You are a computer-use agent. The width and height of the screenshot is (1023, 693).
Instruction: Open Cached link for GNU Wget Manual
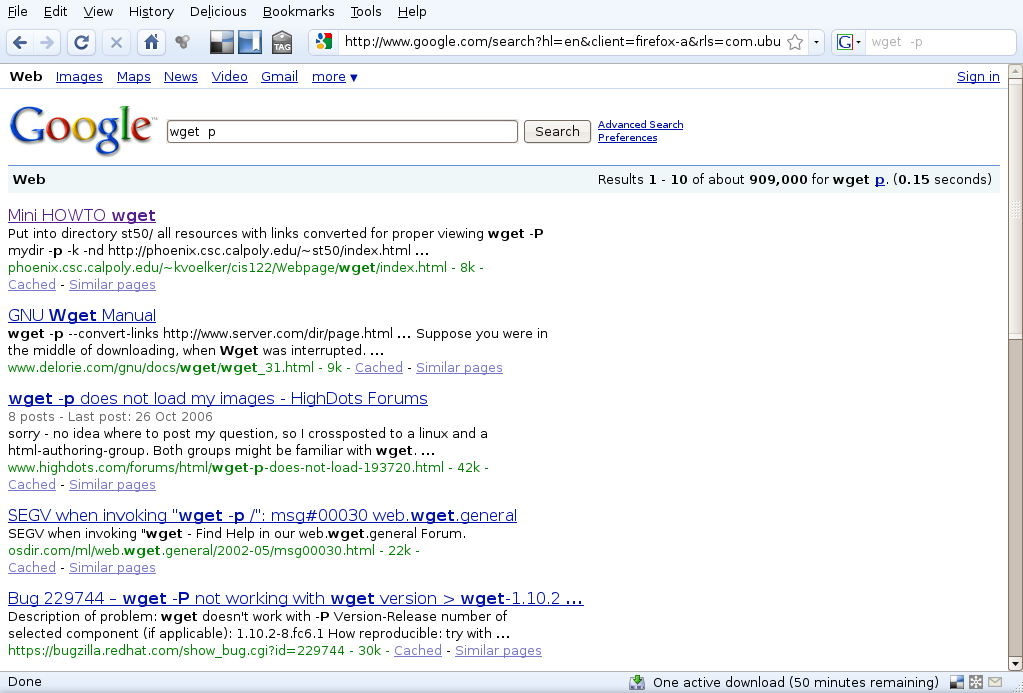point(379,368)
